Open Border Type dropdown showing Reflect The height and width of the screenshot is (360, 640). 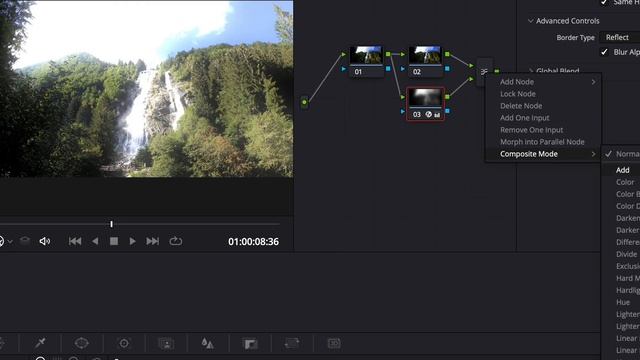coord(620,37)
